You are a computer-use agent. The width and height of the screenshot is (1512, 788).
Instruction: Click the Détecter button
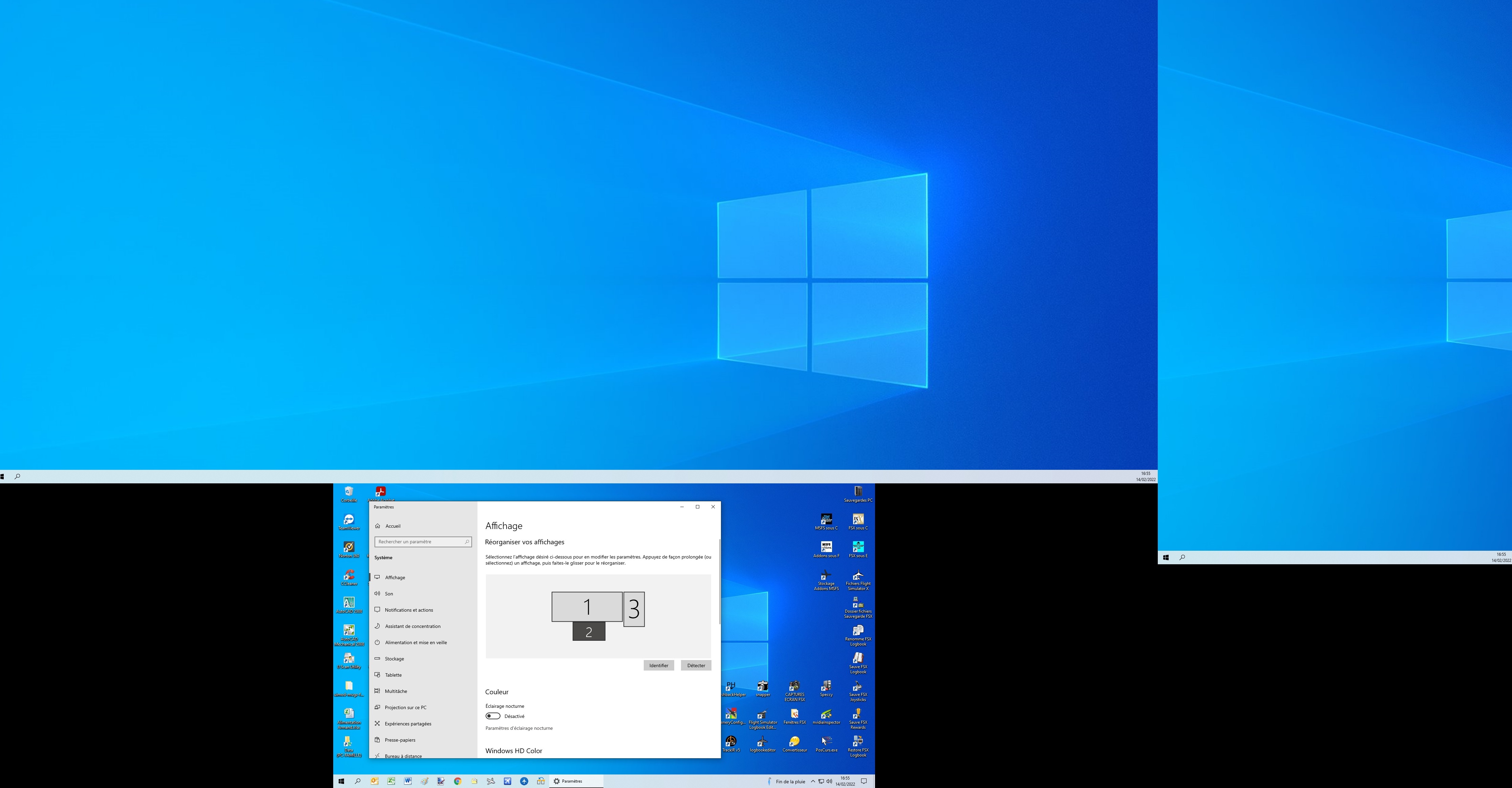click(x=696, y=665)
